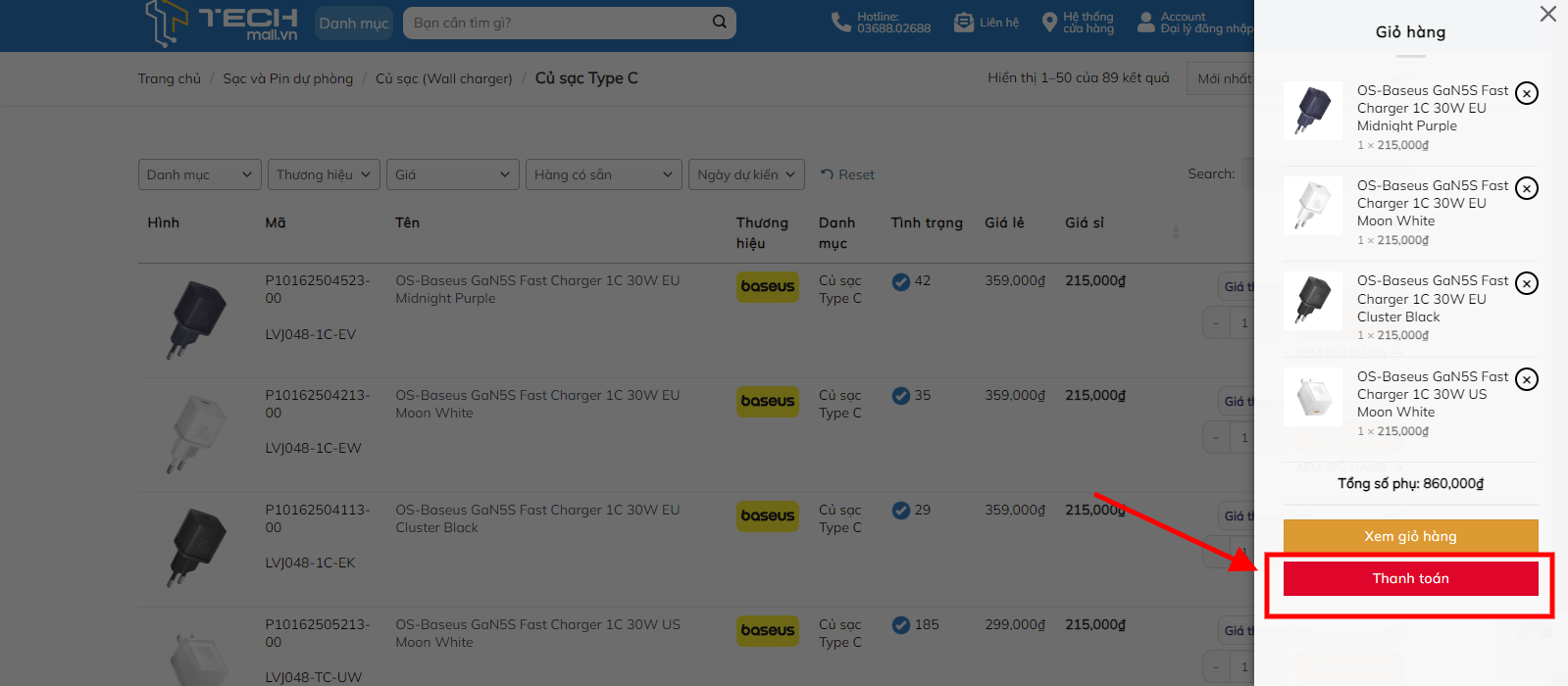
Task: Remove EU Moon White charger from cart
Action: click(1527, 188)
